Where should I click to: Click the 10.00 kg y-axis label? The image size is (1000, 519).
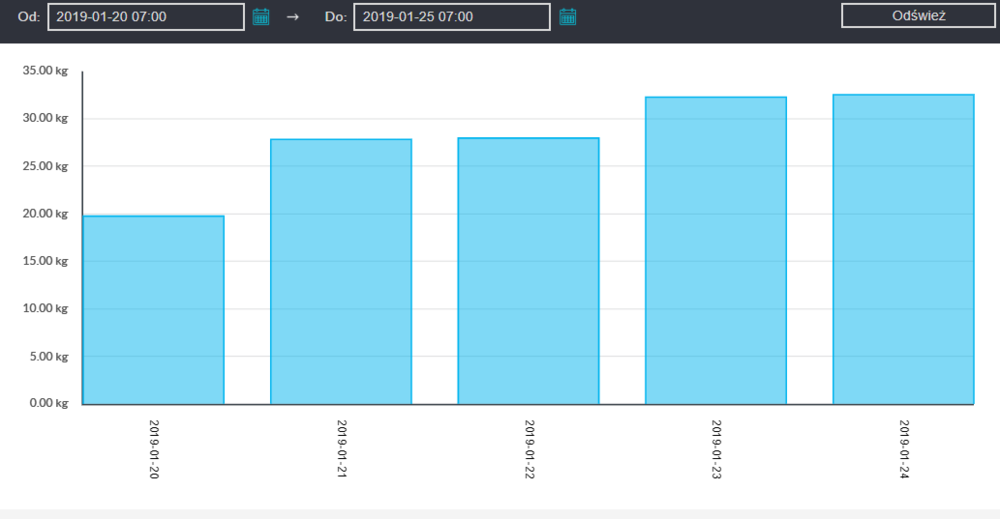coord(46,309)
